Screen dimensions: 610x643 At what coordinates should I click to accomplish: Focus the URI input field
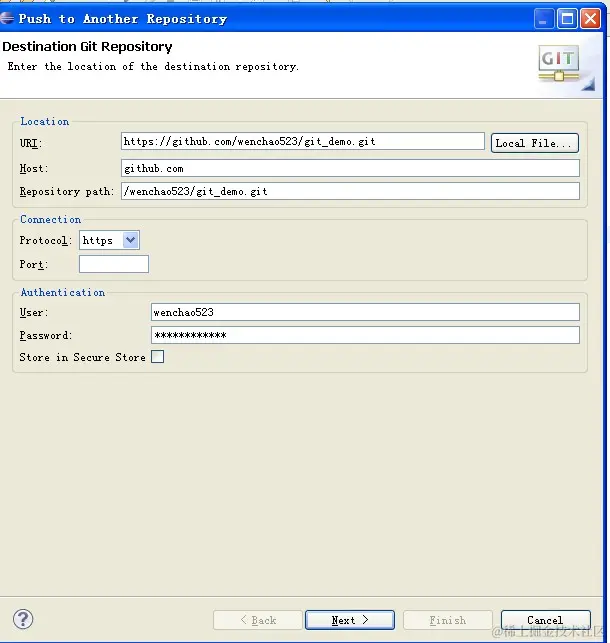point(303,141)
